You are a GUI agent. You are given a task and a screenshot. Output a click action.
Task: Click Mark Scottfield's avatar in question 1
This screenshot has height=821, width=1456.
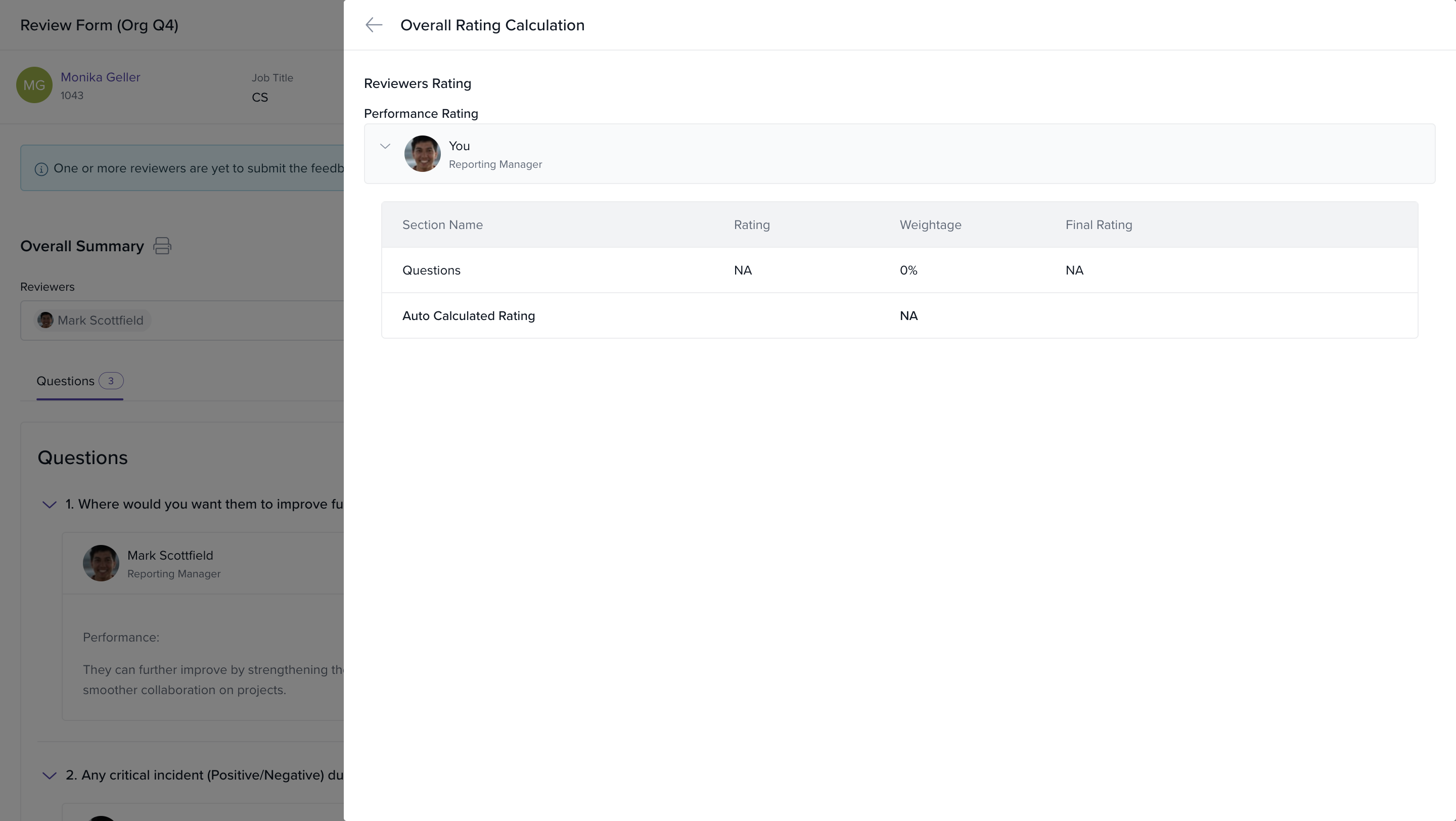point(101,563)
